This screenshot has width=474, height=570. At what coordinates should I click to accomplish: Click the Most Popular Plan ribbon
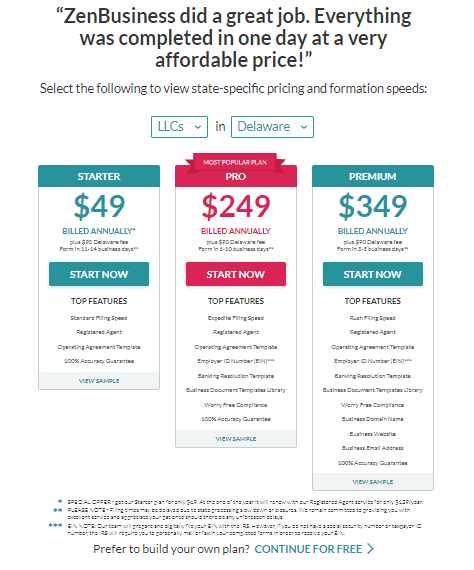pos(235,162)
